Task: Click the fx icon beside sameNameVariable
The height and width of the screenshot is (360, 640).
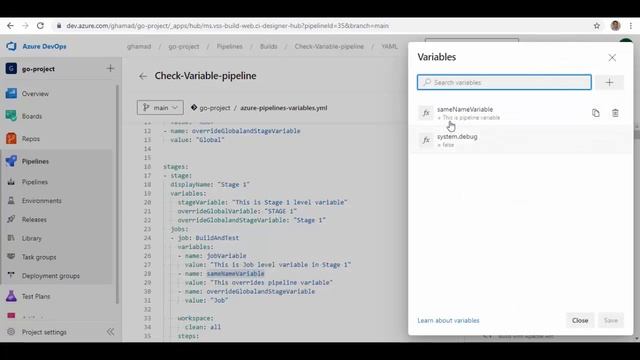Action: 426,113
